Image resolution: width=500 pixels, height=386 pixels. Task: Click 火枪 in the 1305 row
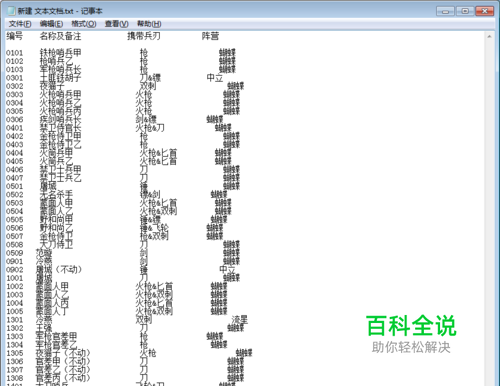[148, 353]
